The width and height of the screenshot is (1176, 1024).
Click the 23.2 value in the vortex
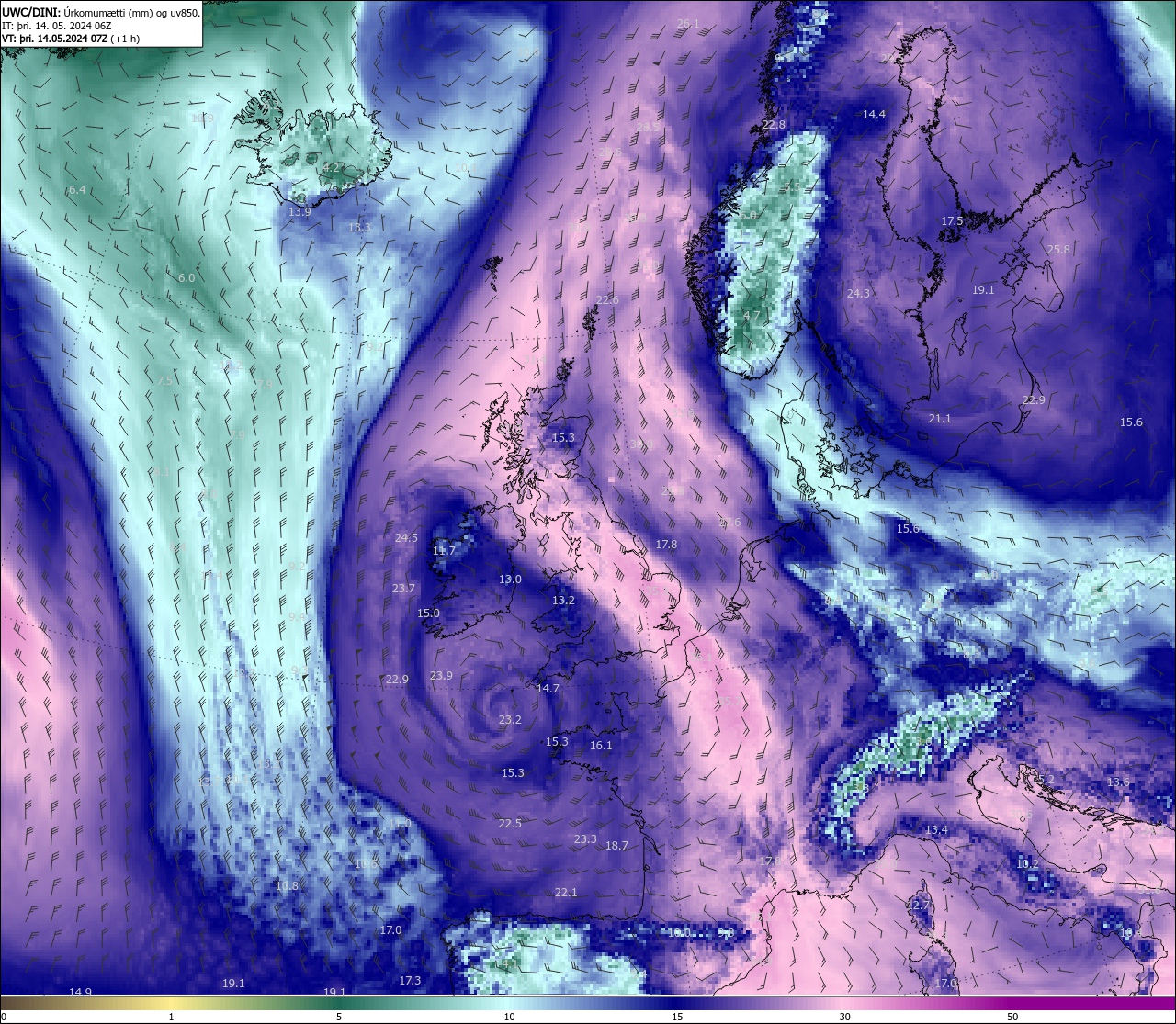click(510, 719)
